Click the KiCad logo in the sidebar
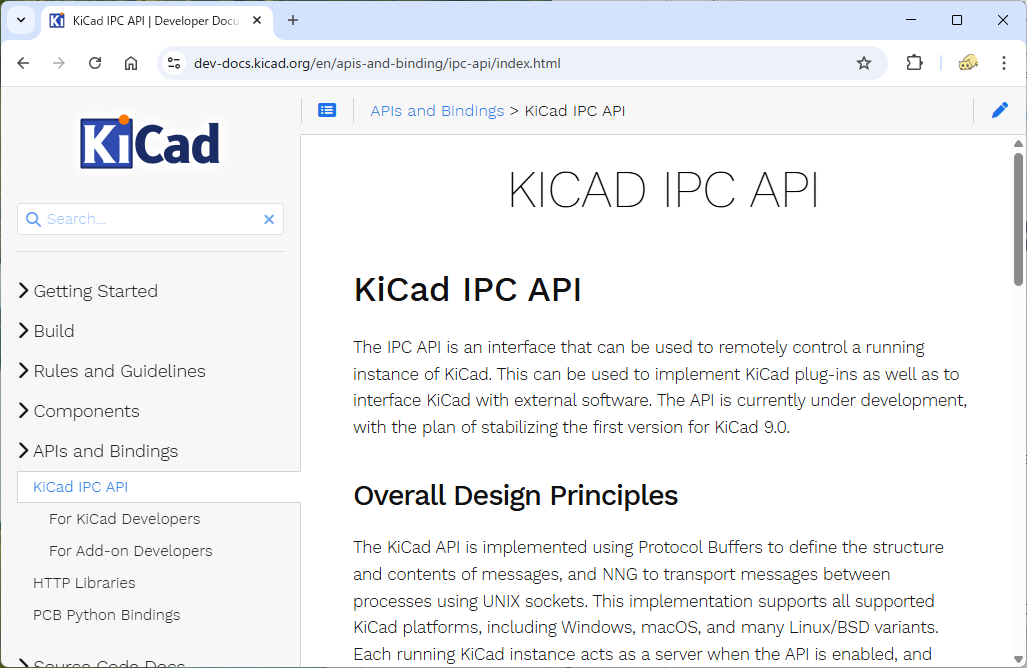The image size is (1027, 668). [x=150, y=142]
